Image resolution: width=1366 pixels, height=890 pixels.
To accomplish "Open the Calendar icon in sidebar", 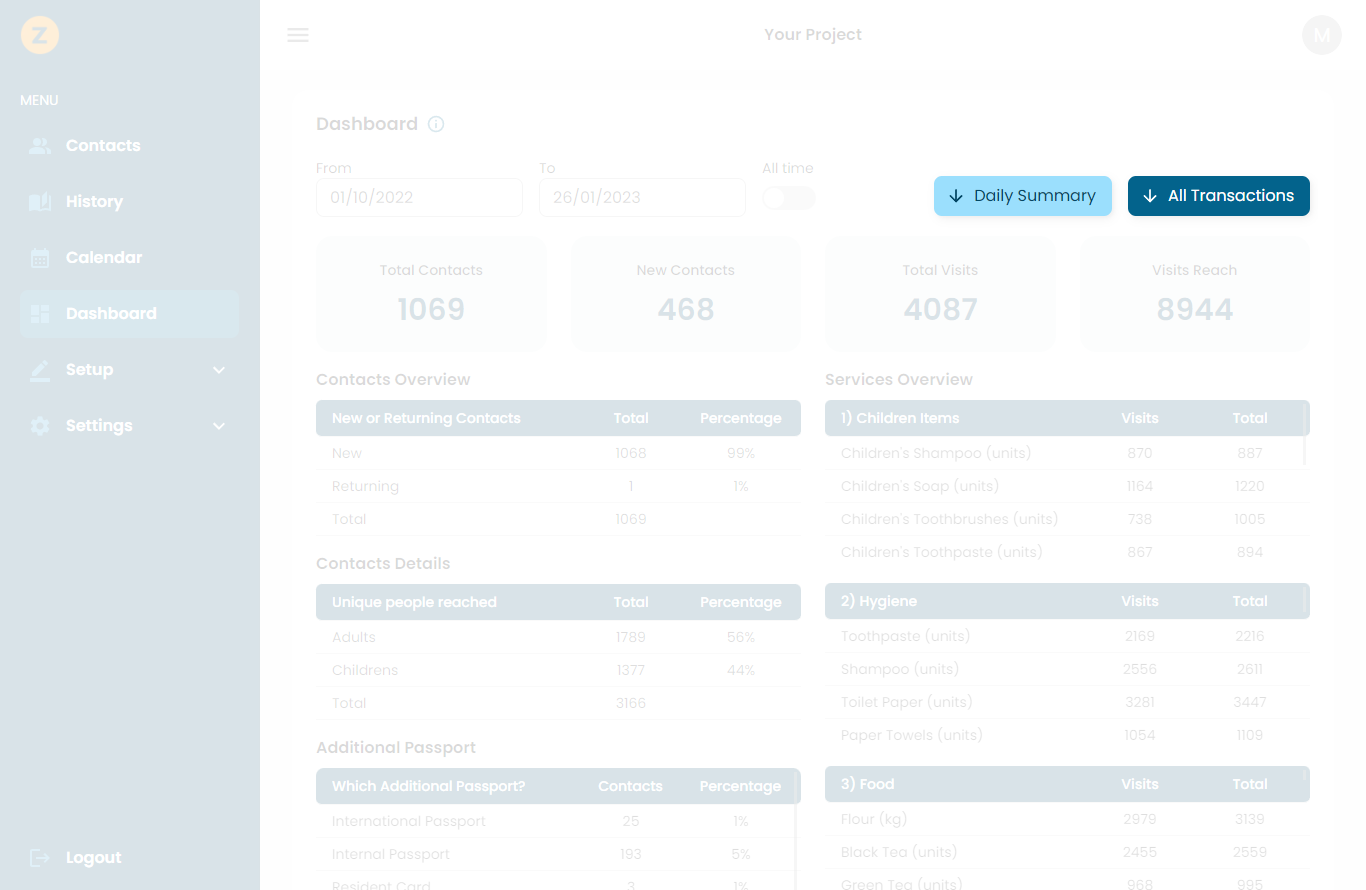I will [x=40, y=257].
